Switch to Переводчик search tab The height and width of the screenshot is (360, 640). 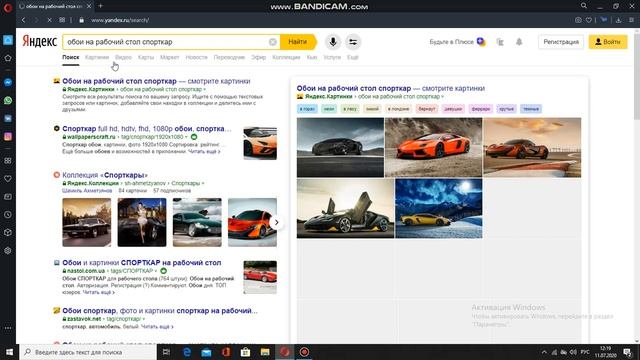(x=229, y=57)
